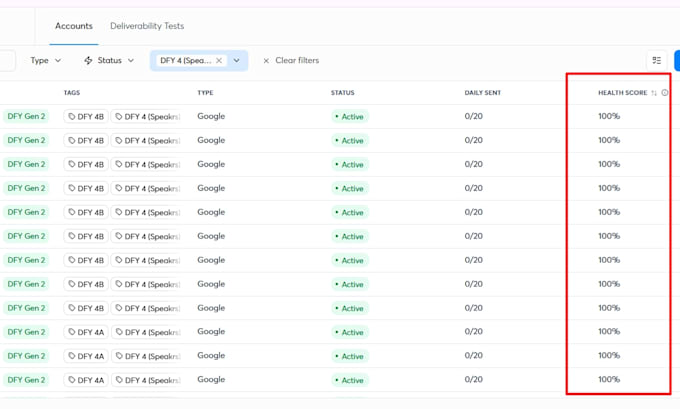
Task: Click the lightning bolt icon beside Status
Action: (88, 60)
